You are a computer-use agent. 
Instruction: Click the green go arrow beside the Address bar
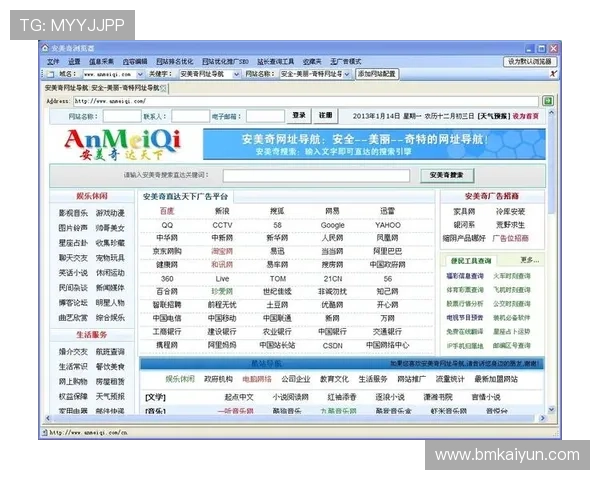(548, 101)
